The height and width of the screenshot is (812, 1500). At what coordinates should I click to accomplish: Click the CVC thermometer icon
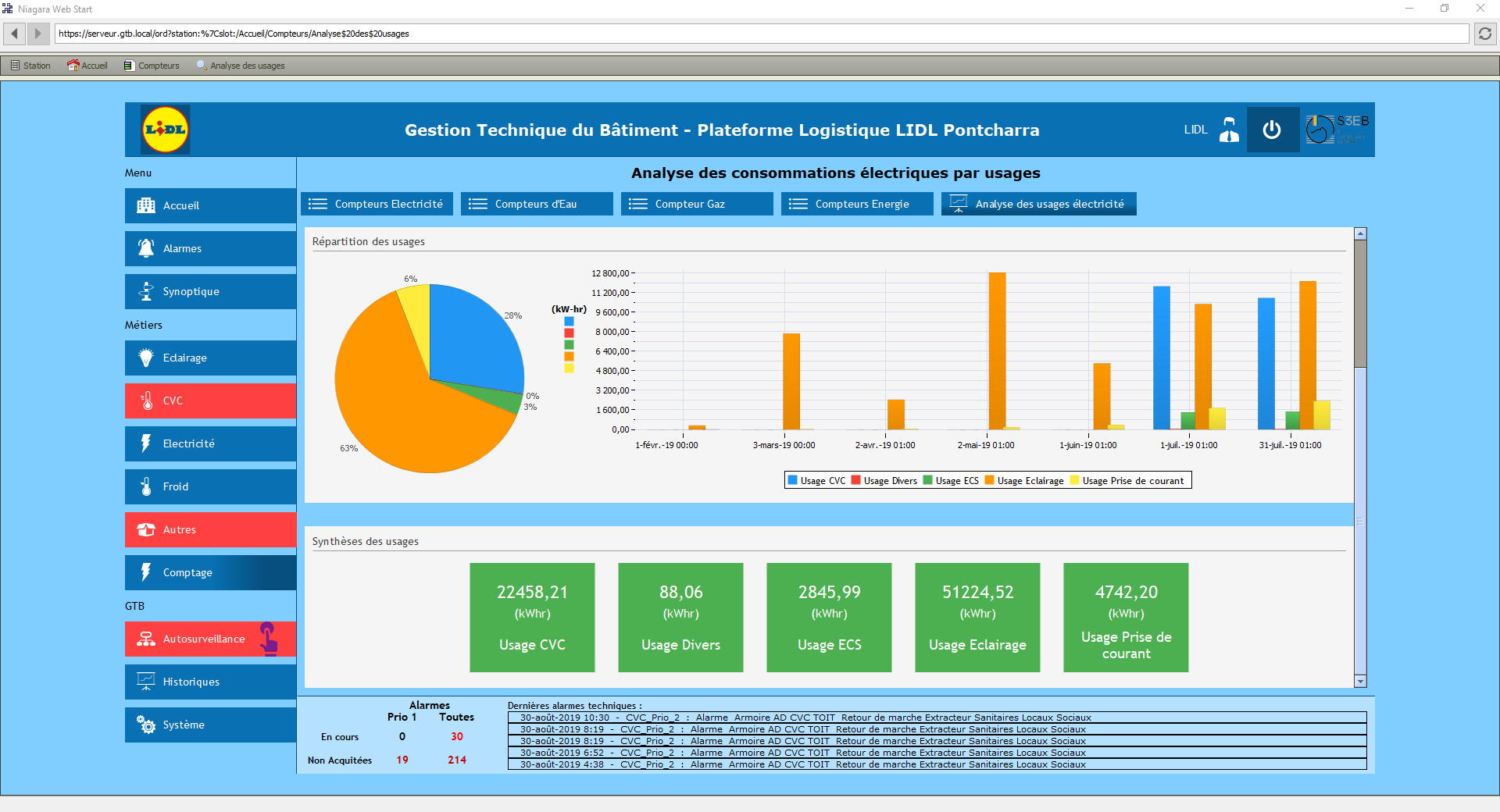pos(146,401)
